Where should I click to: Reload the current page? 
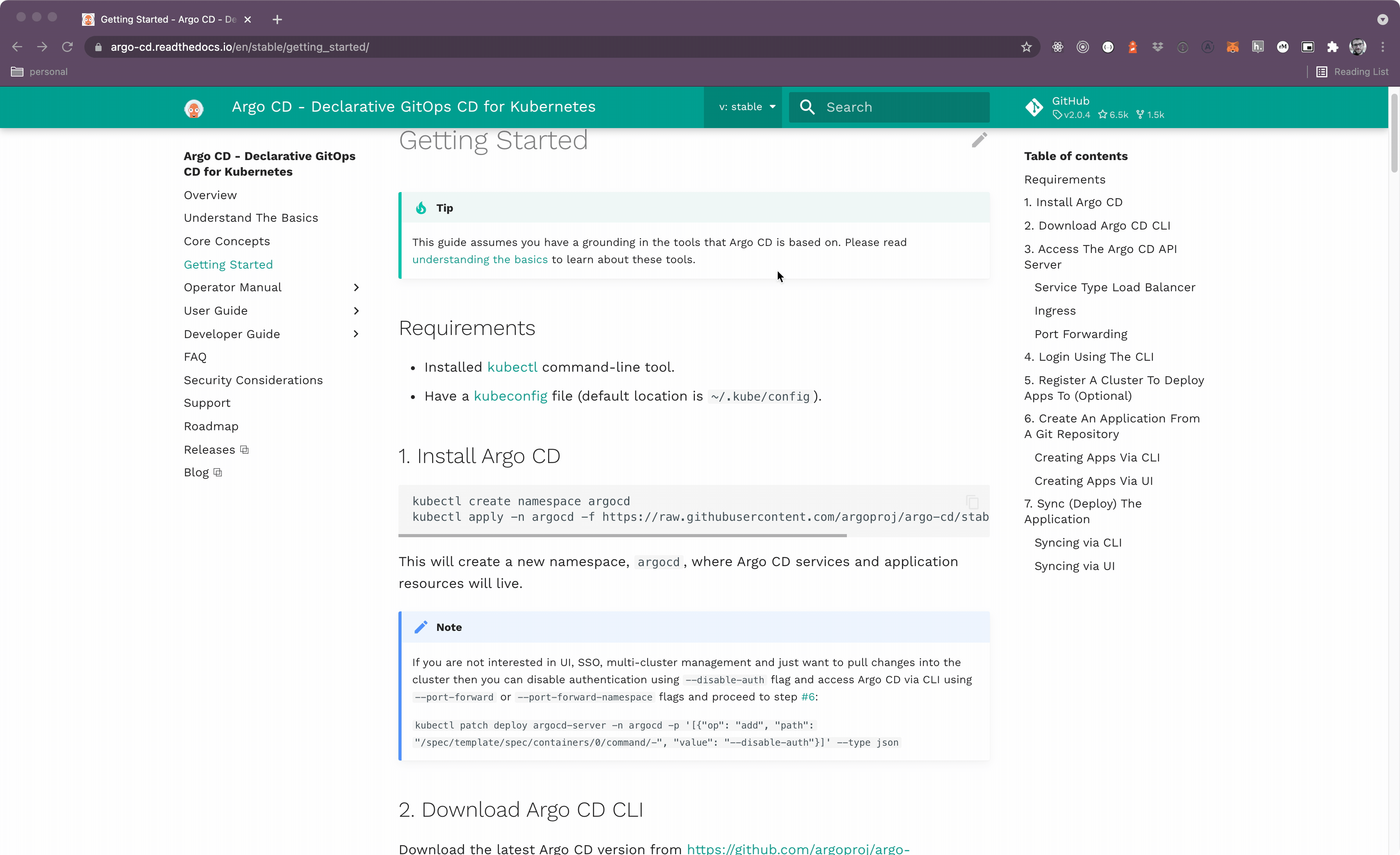click(67, 47)
